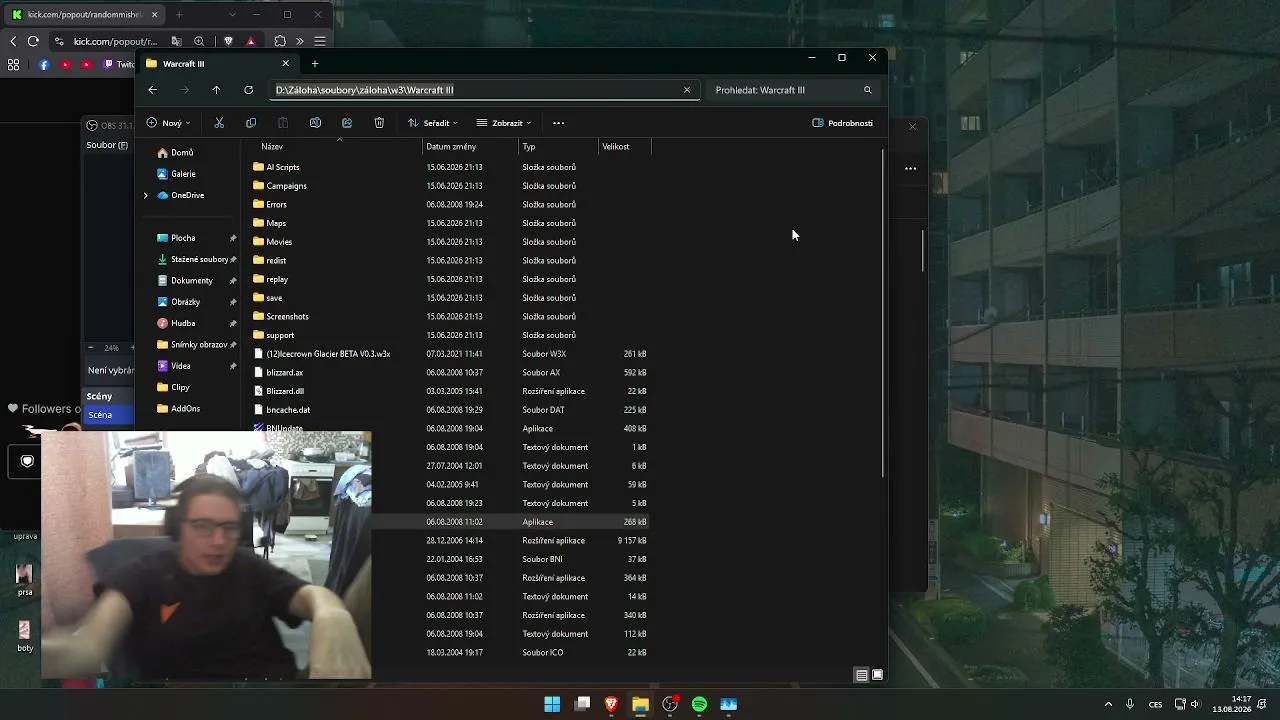The width and height of the screenshot is (1280, 720).
Task: Open Hudba in the navigation pane
Action: tap(176, 323)
